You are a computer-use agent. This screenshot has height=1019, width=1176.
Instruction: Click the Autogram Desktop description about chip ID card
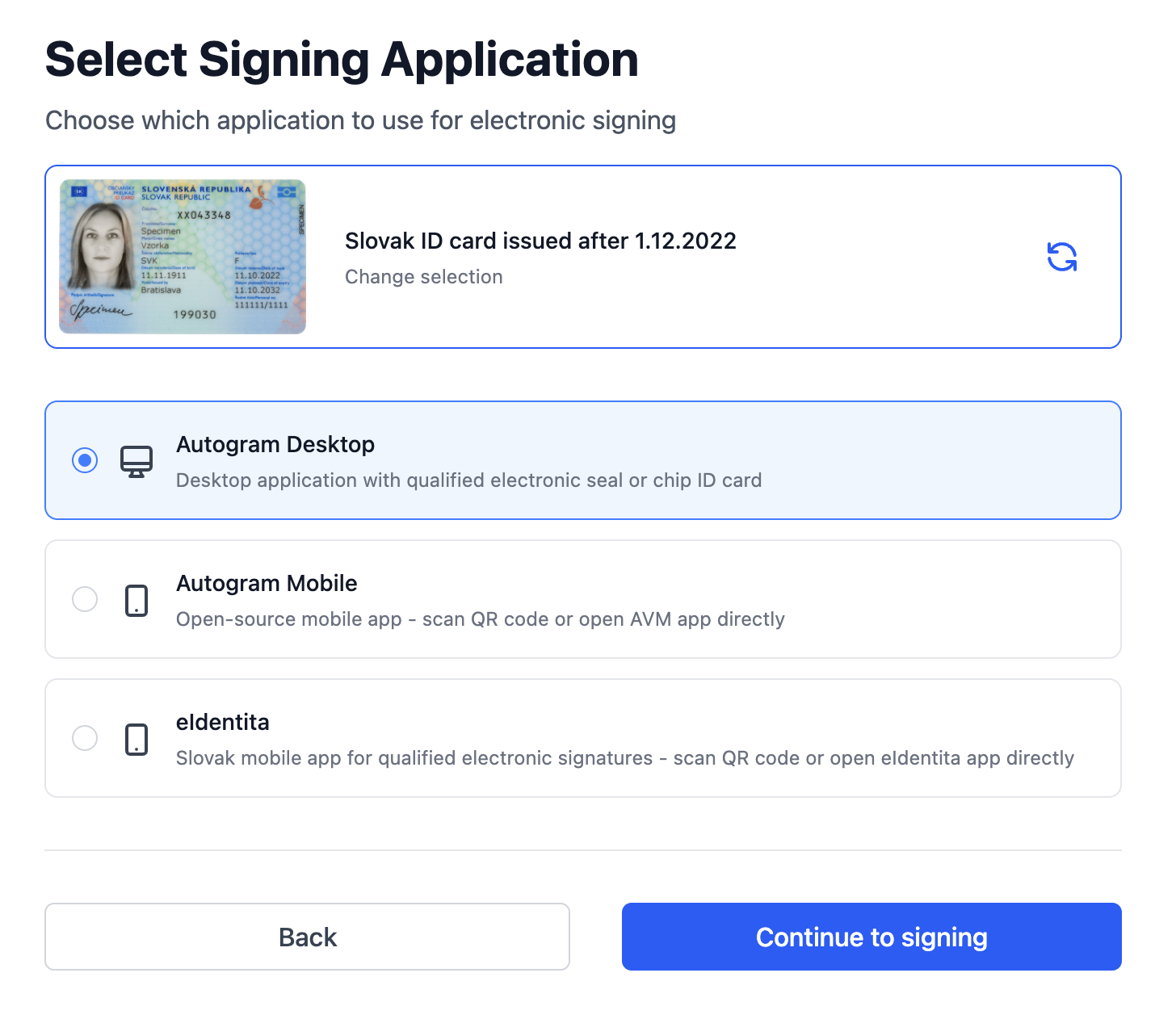[468, 480]
